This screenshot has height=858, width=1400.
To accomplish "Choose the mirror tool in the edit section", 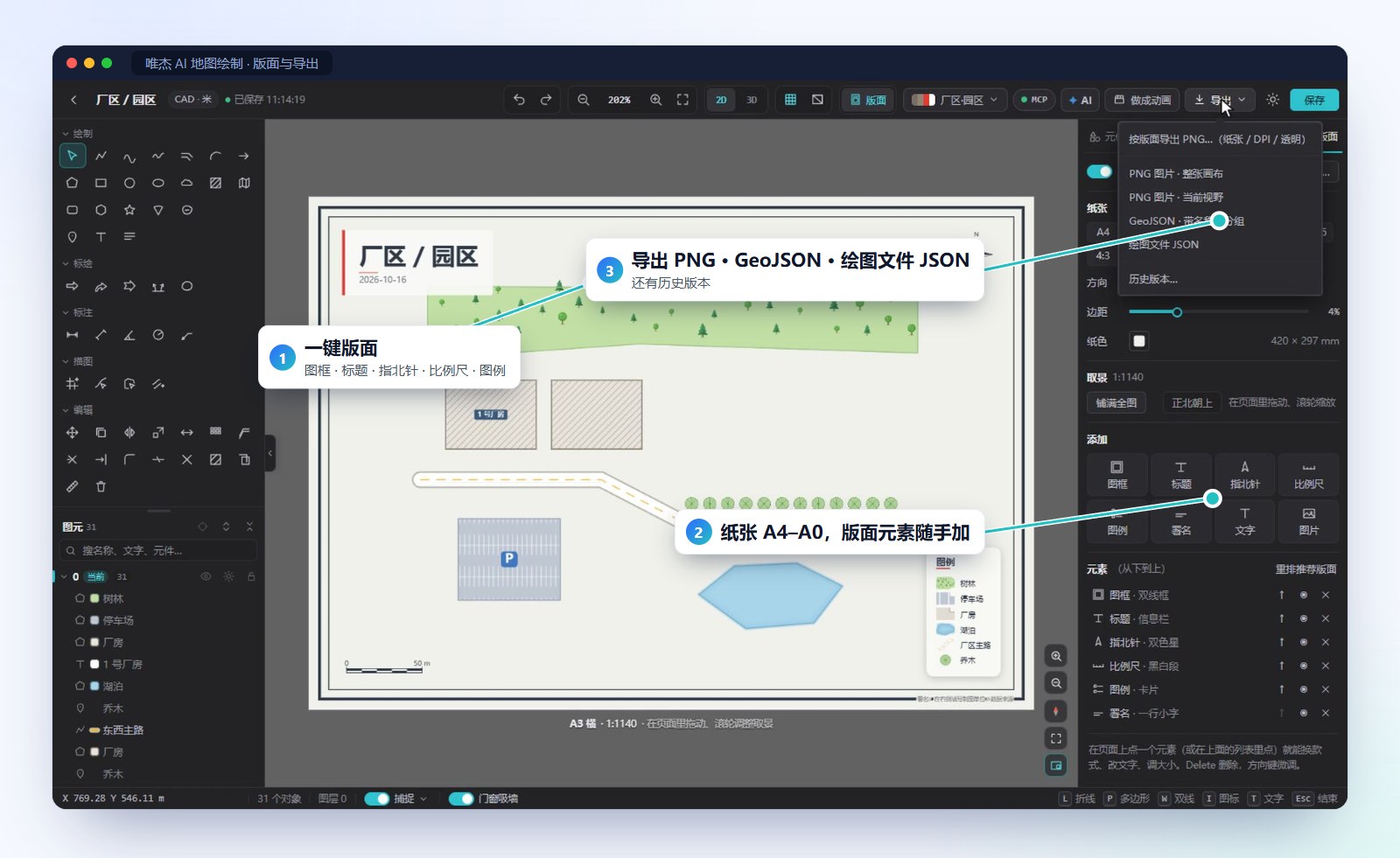I will 129,433.
